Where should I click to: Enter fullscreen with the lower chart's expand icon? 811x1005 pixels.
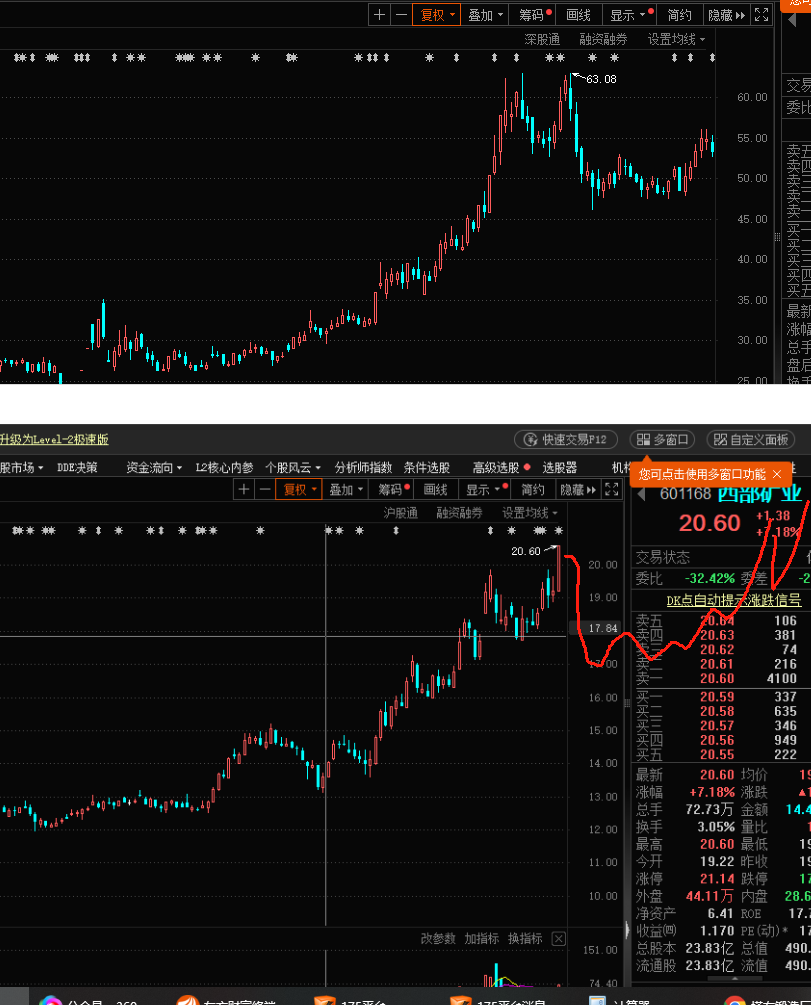point(612,490)
